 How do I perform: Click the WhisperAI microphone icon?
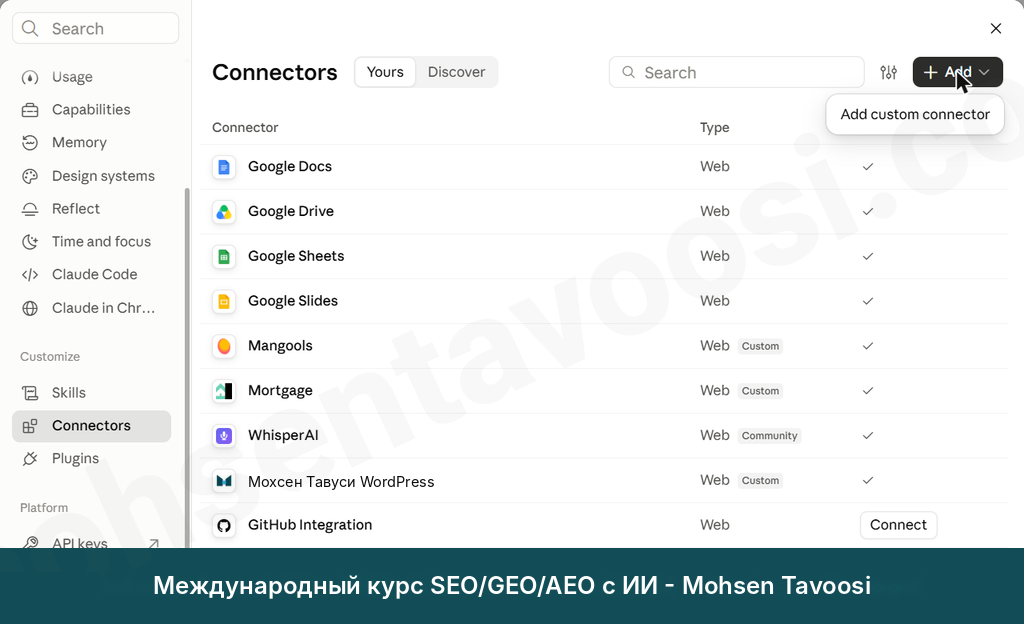click(224, 436)
